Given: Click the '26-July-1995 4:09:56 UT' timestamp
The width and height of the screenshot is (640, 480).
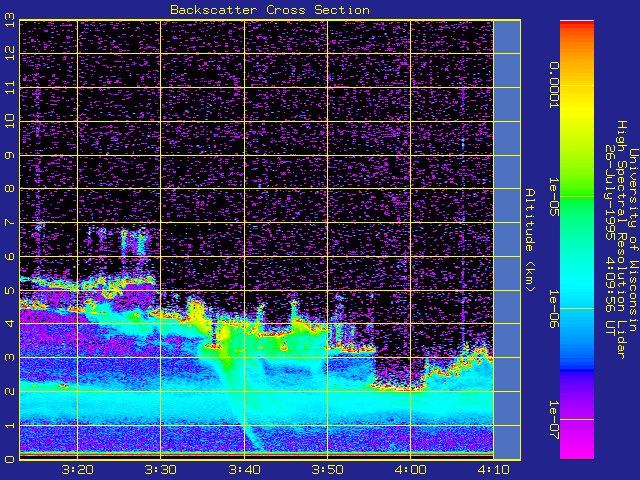Looking at the screenshot, I should pyautogui.click(x=609, y=240).
